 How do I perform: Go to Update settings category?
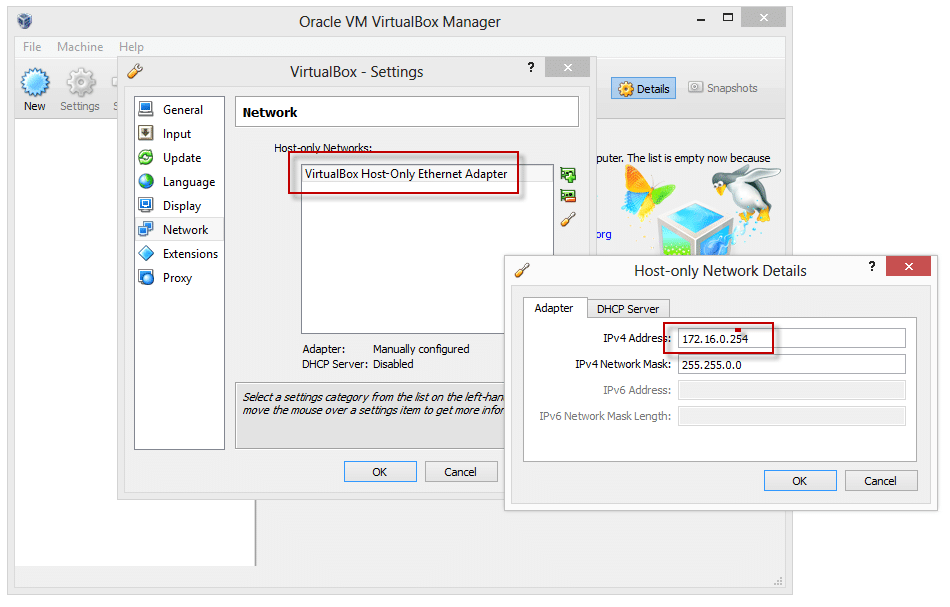tap(181, 158)
